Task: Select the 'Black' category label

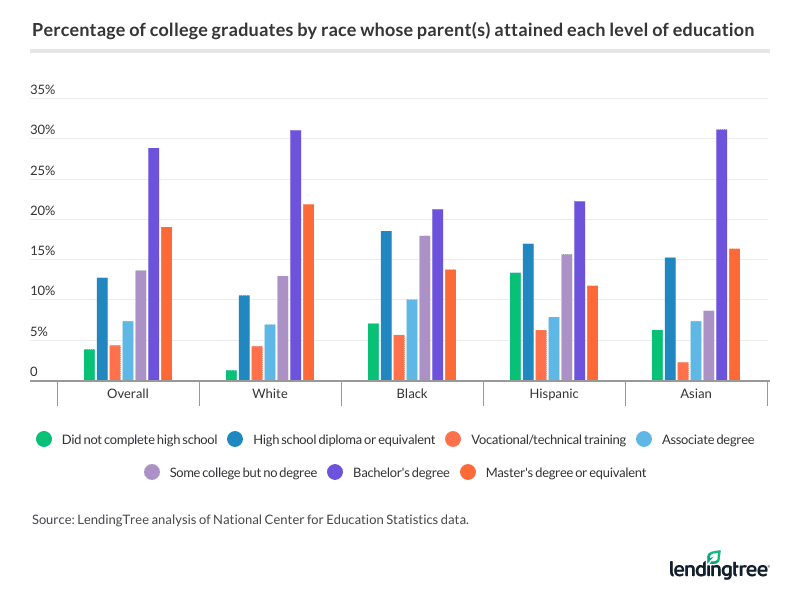Action: click(x=412, y=394)
